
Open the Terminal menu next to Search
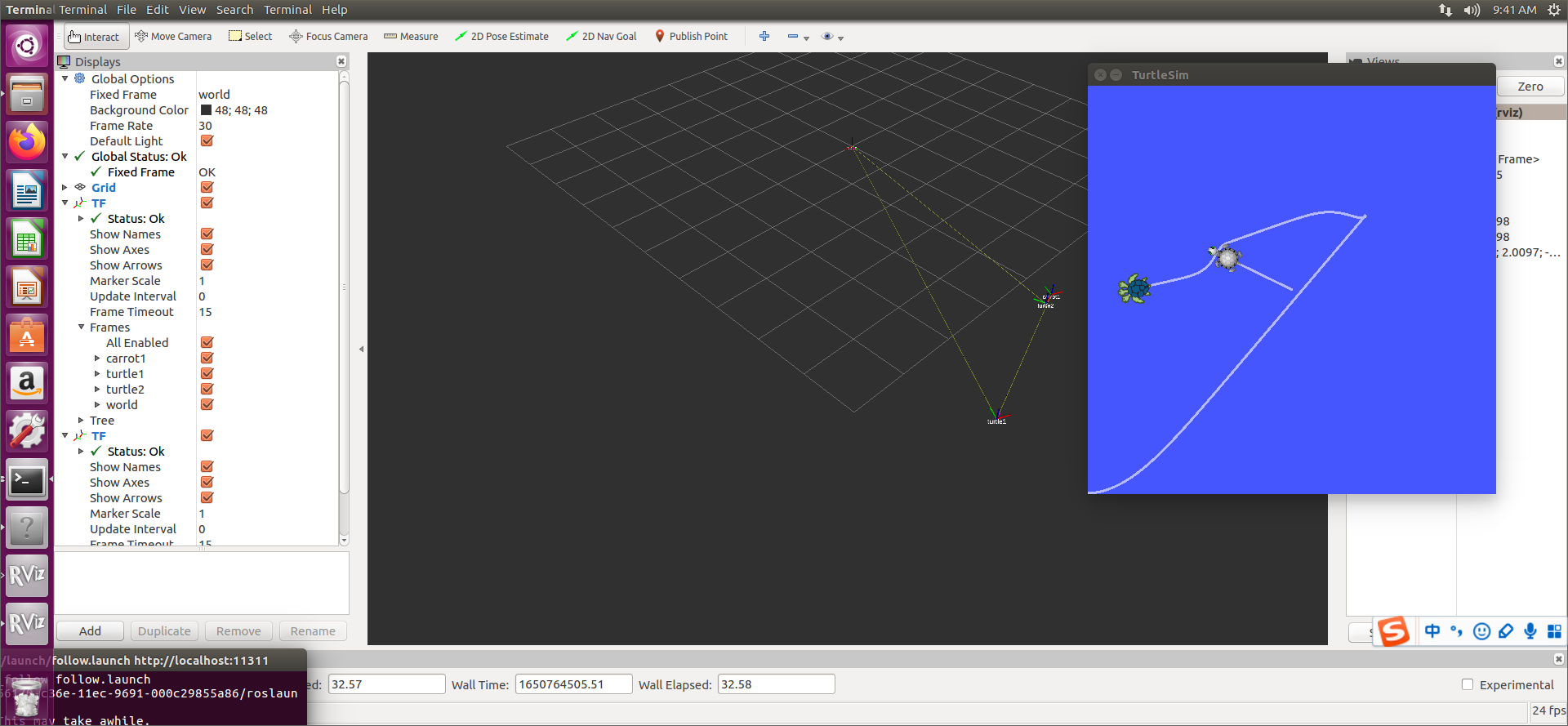[x=288, y=10]
